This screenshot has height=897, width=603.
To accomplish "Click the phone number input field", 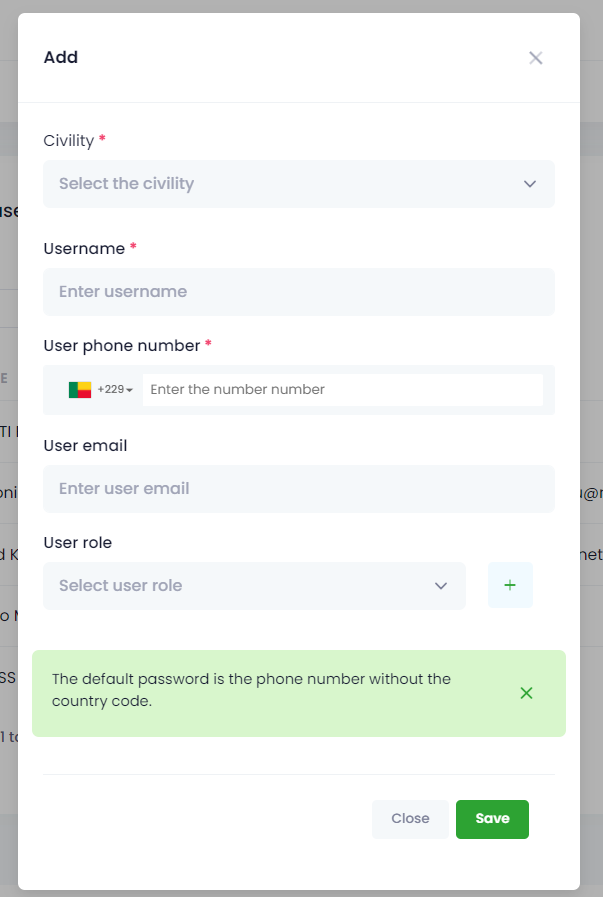I will (x=344, y=389).
